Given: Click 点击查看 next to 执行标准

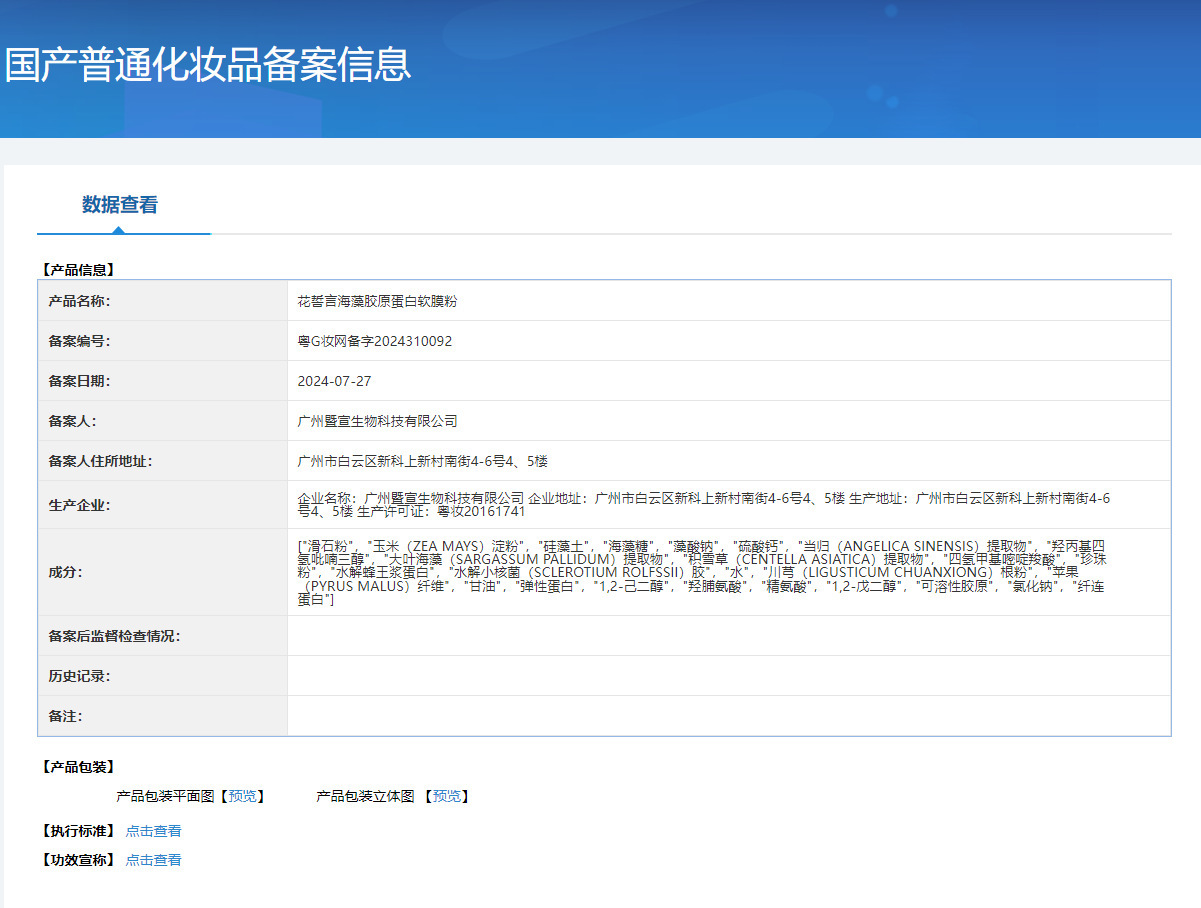Looking at the screenshot, I should click(x=153, y=831).
